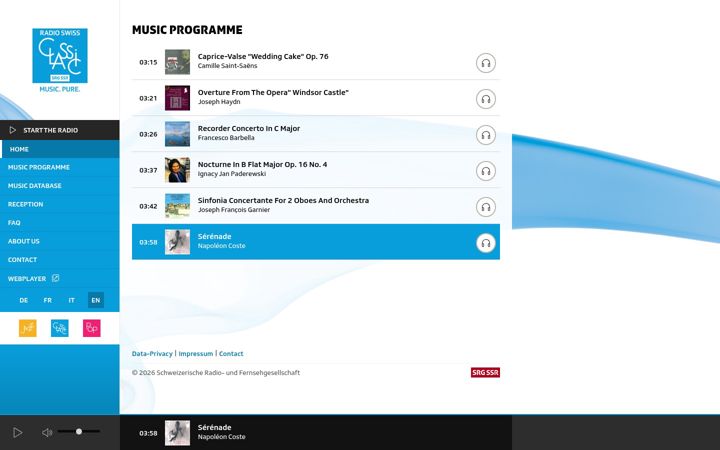Select the EN language option
Viewport: 720px width, 450px height.
pyautogui.click(x=96, y=300)
